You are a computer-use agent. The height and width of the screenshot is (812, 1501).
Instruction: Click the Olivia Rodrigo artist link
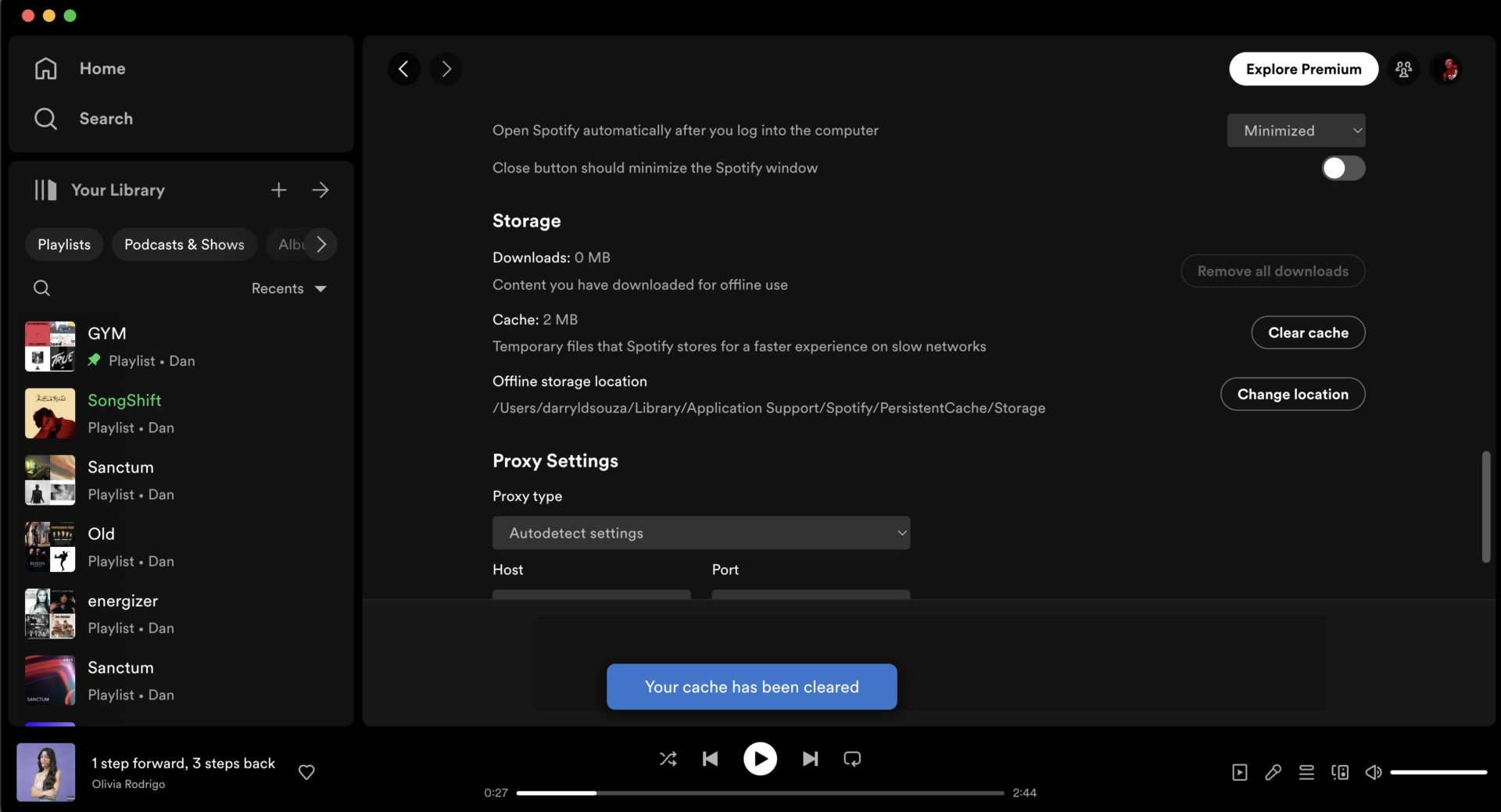(x=128, y=784)
